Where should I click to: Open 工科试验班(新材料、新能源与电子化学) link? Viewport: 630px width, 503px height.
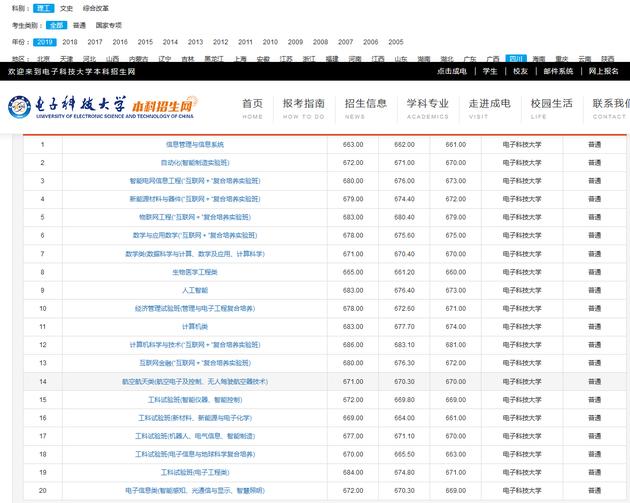click(x=195, y=418)
